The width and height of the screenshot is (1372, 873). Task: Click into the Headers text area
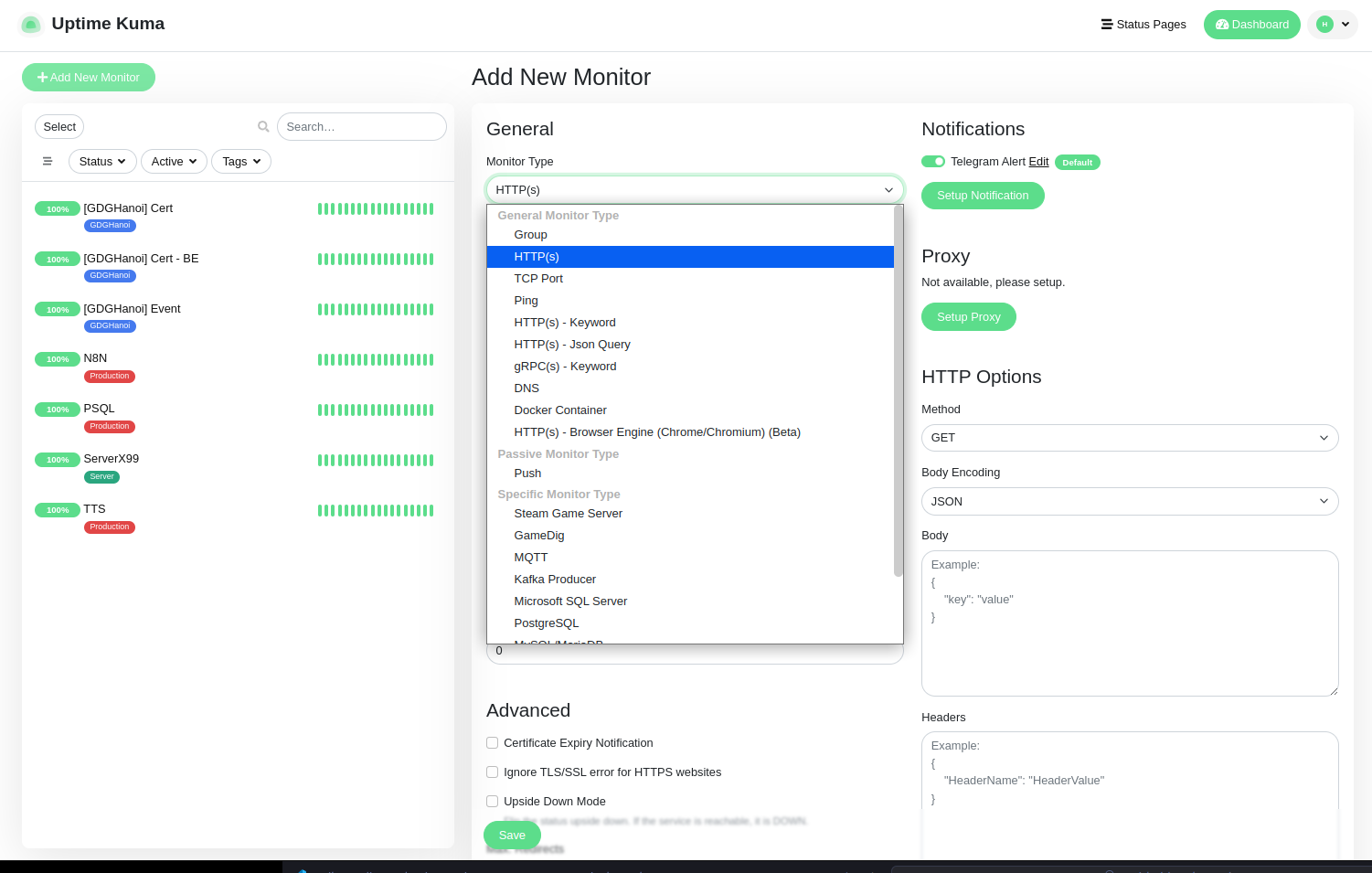(1130, 795)
